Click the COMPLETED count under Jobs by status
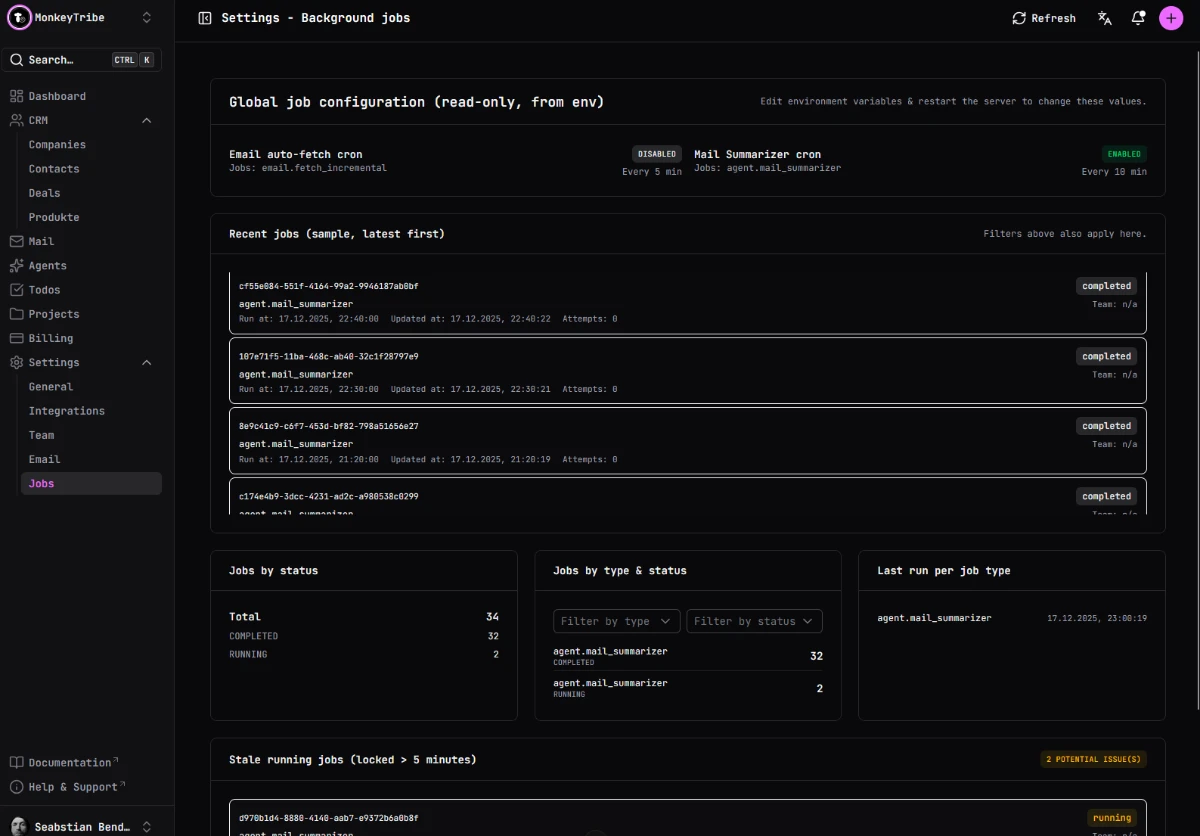Screen dimensions: 1200x836 coord(493,636)
